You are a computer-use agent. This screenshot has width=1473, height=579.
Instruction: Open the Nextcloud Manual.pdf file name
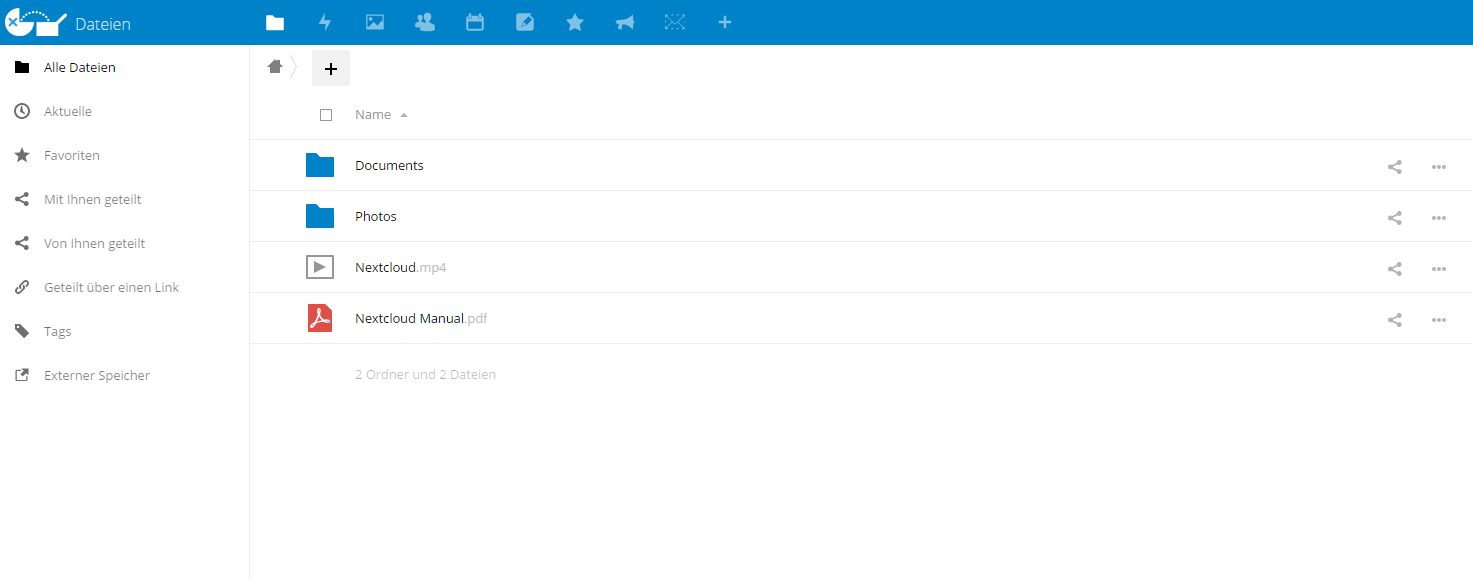pyautogui.click(x=421, y=319)
